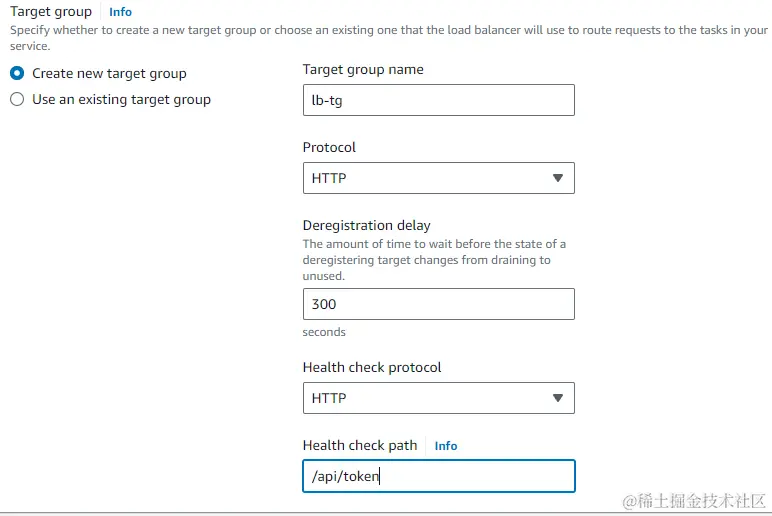The width and height of the screenshot is (772, 516).
Task: Select the Create new target group radio button
Action: 17,73
